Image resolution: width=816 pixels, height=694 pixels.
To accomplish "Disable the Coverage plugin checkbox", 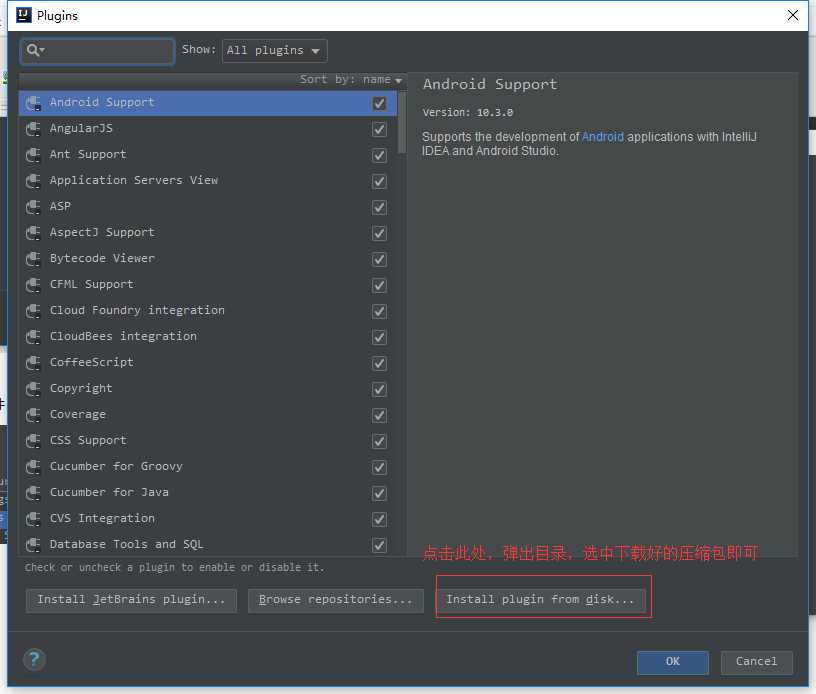I will (x=379, y=415).
